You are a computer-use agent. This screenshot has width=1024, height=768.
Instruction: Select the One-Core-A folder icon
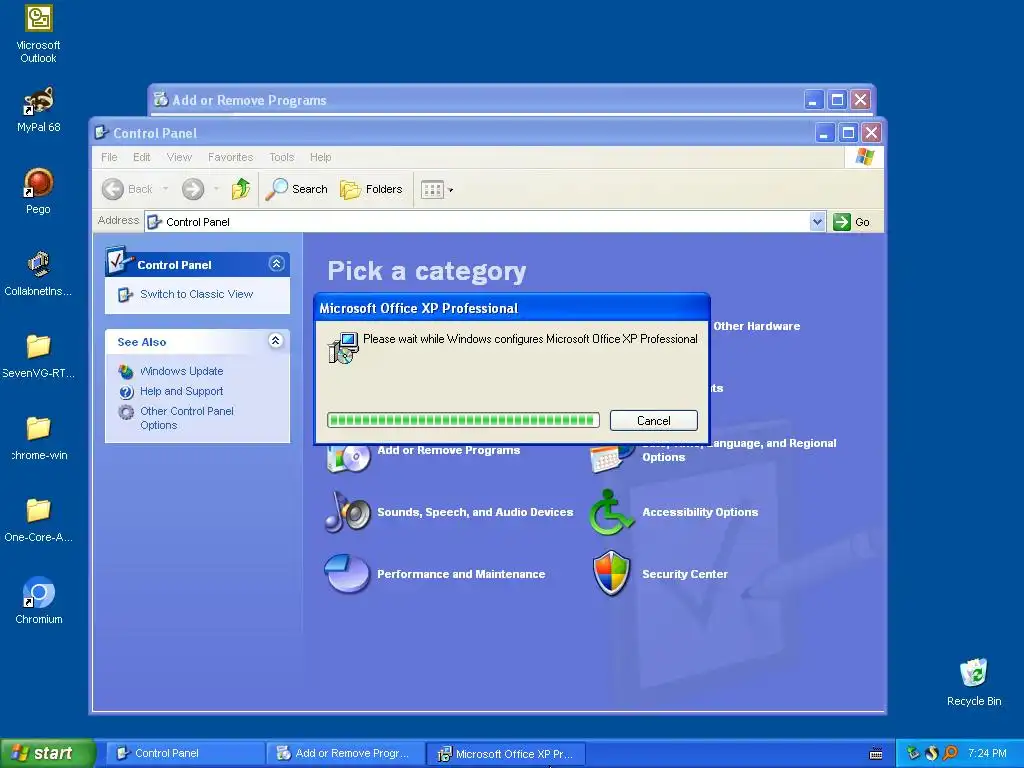(39, 520)
